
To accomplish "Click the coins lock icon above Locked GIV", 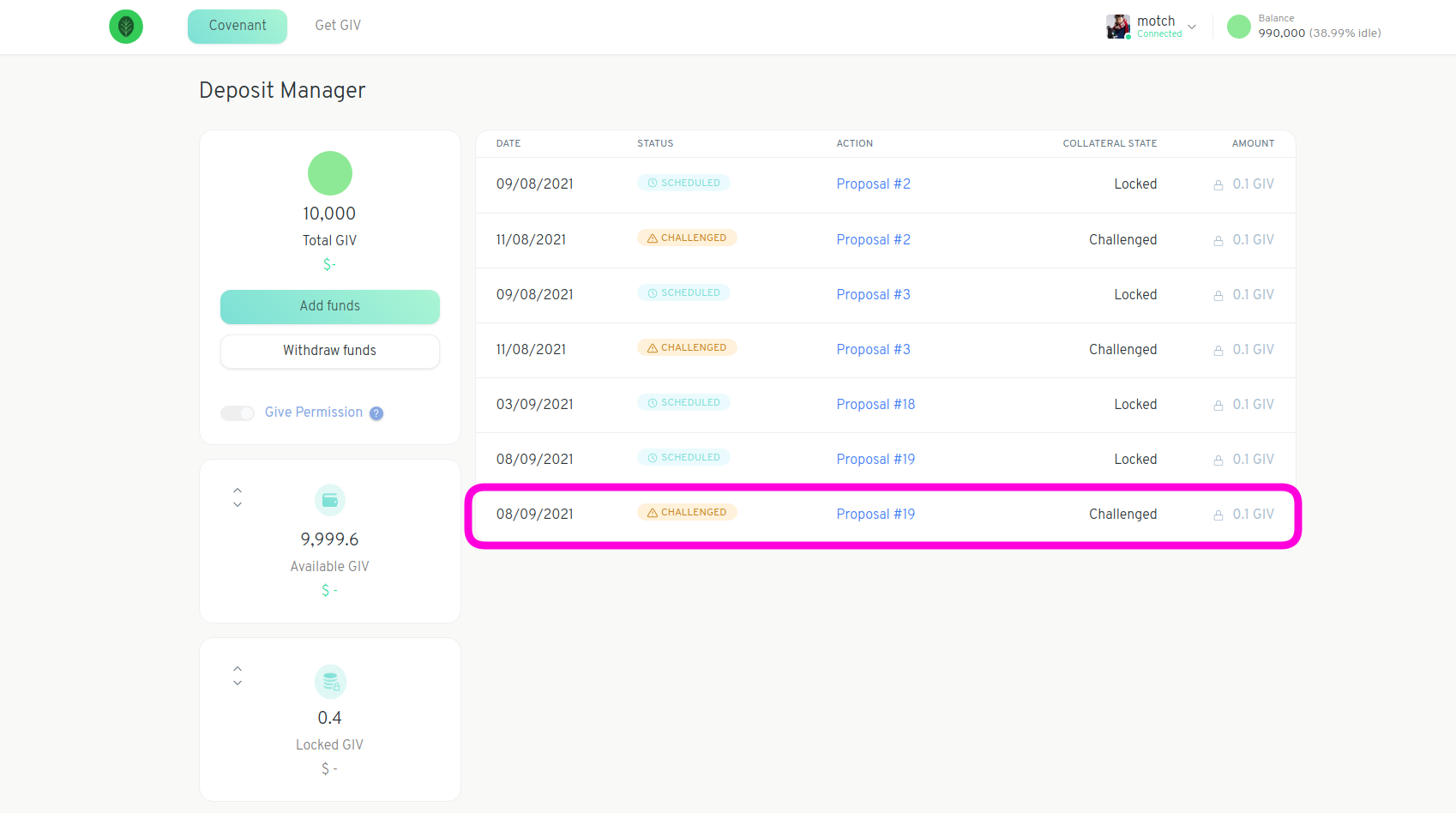I will (x=330, y=682).
